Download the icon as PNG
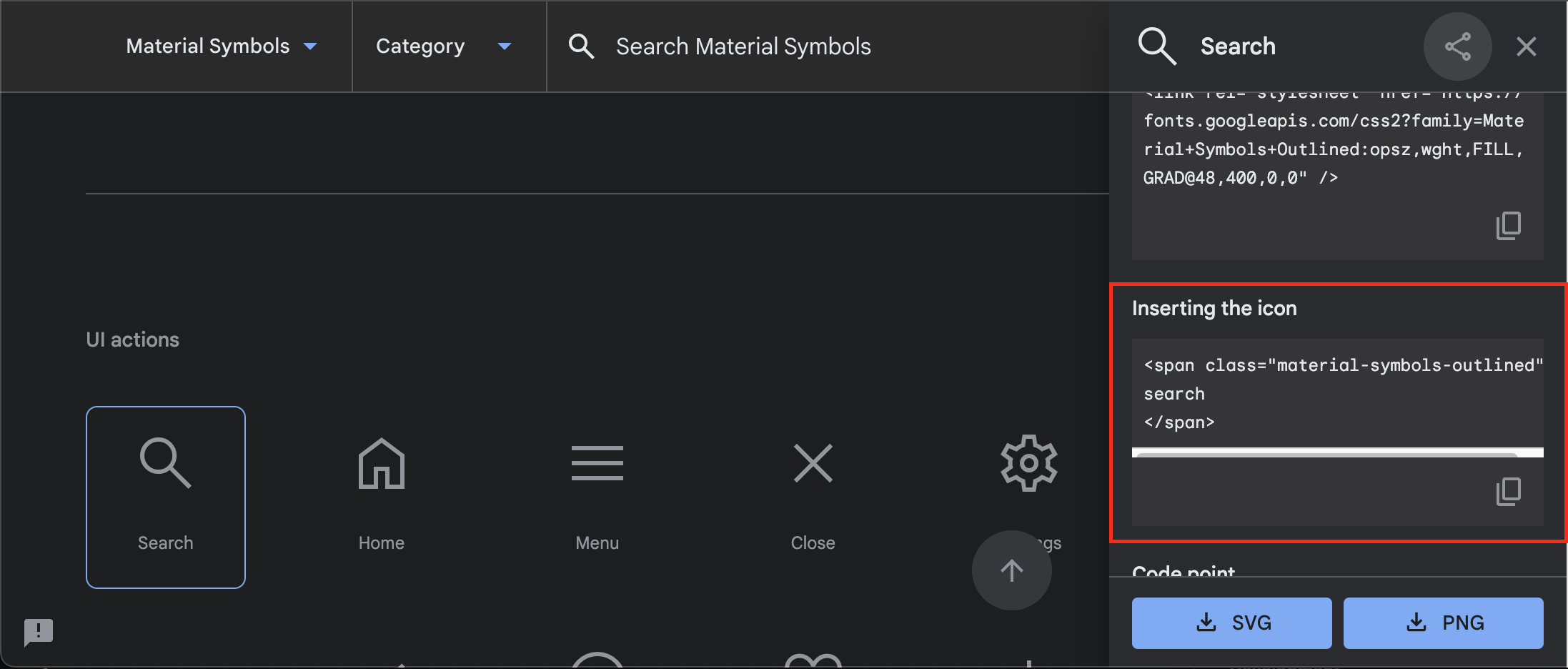This screenshot has width=1568, height=669. click(1443, 623)
